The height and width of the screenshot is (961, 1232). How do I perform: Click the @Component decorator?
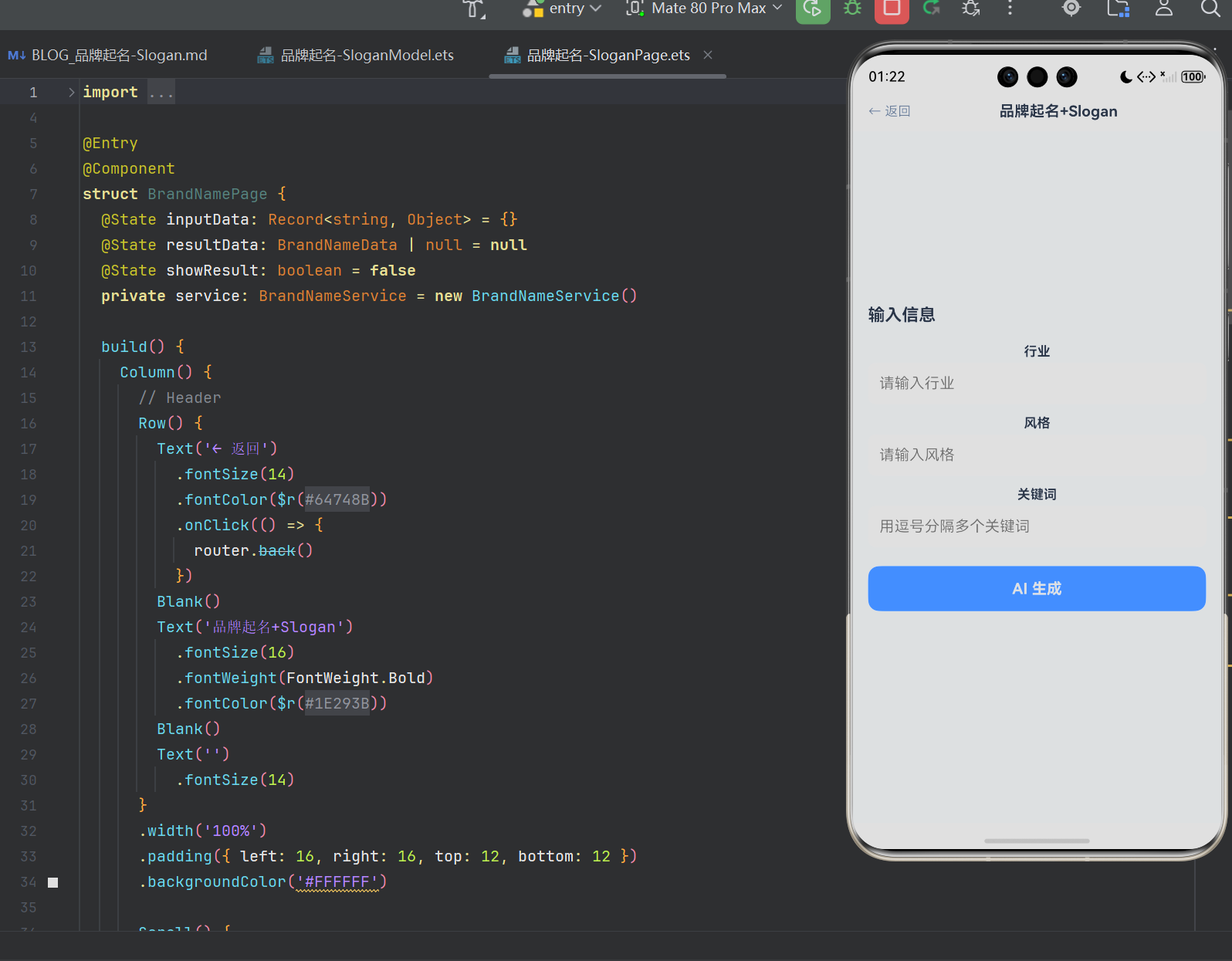(x=129, y=169)
